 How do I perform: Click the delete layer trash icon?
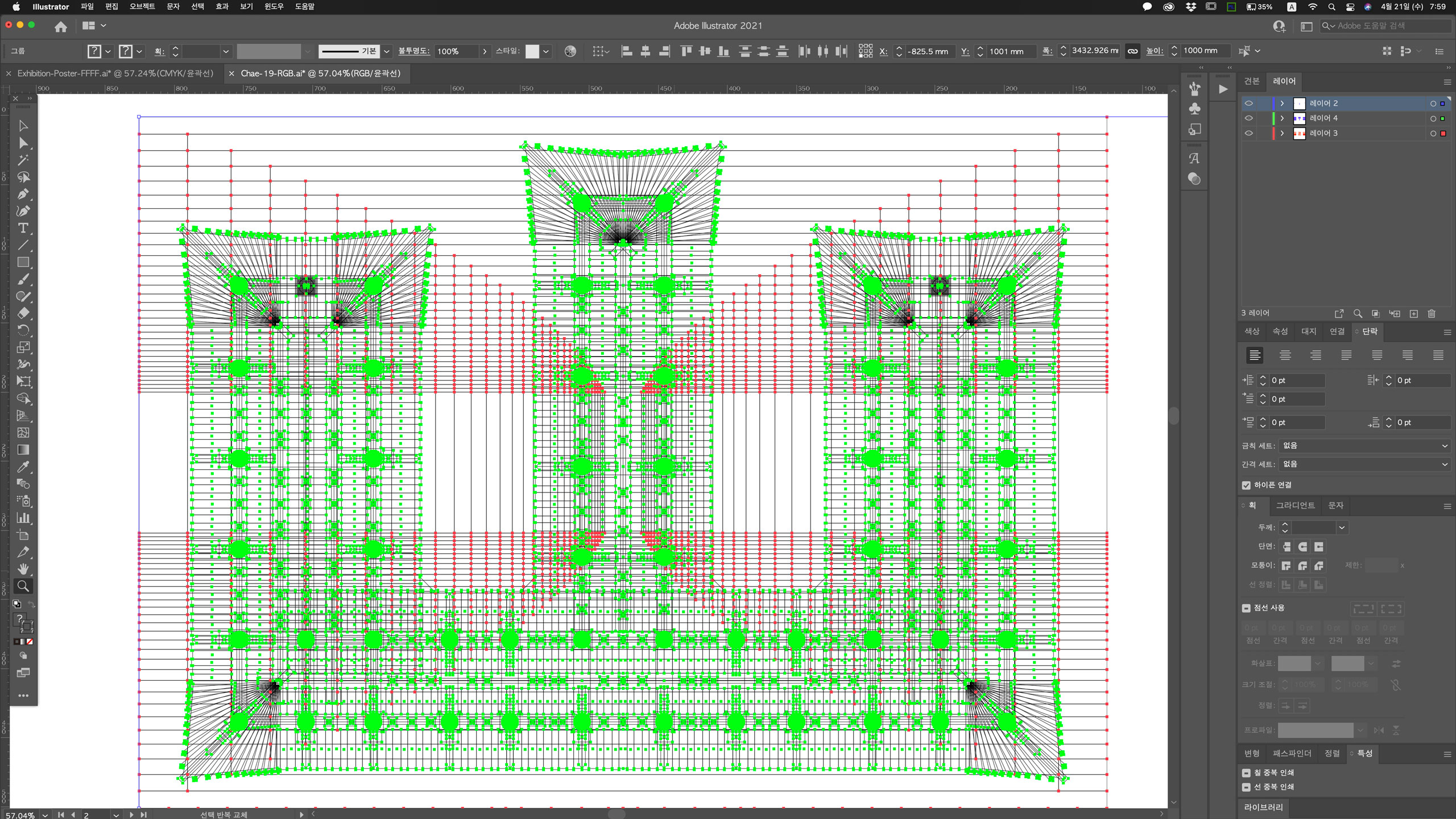[1432, 313]
